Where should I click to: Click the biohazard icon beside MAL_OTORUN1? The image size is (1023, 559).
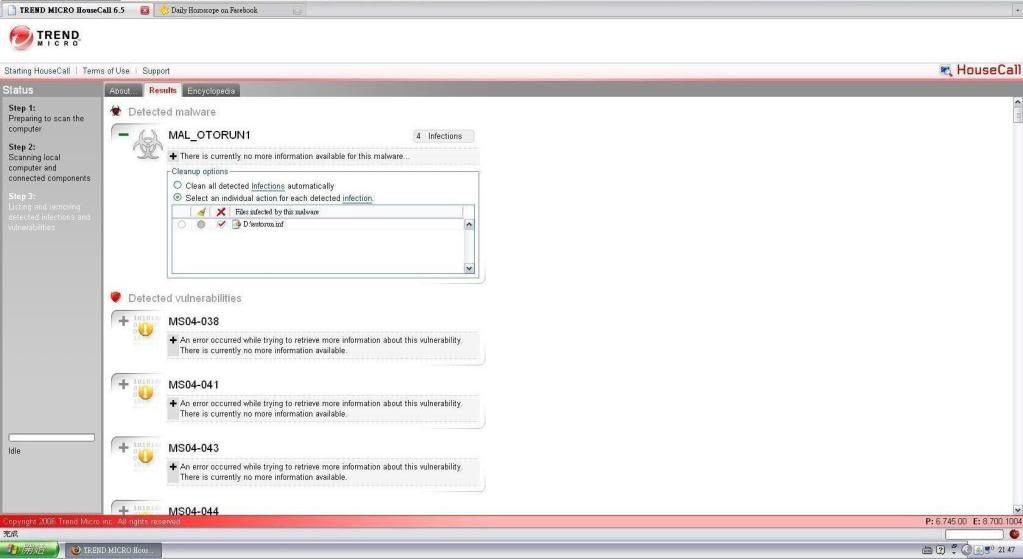coord(147,144)
